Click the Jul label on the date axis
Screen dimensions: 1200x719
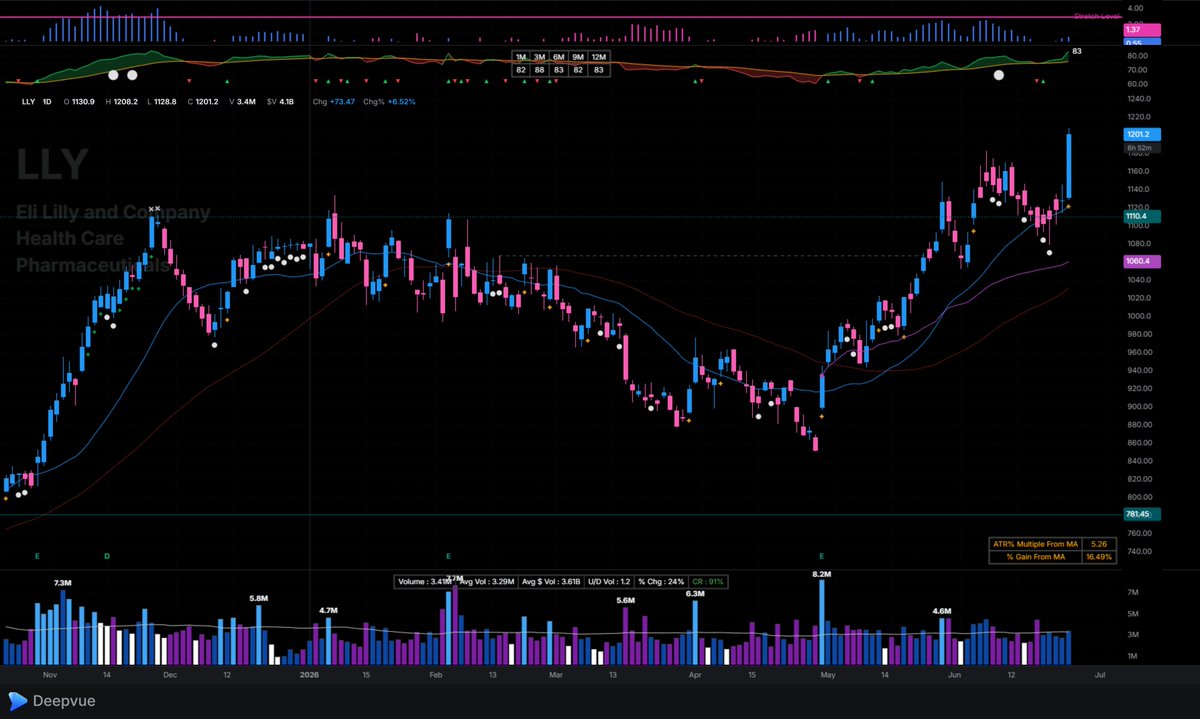click(x=1099, y=675)
